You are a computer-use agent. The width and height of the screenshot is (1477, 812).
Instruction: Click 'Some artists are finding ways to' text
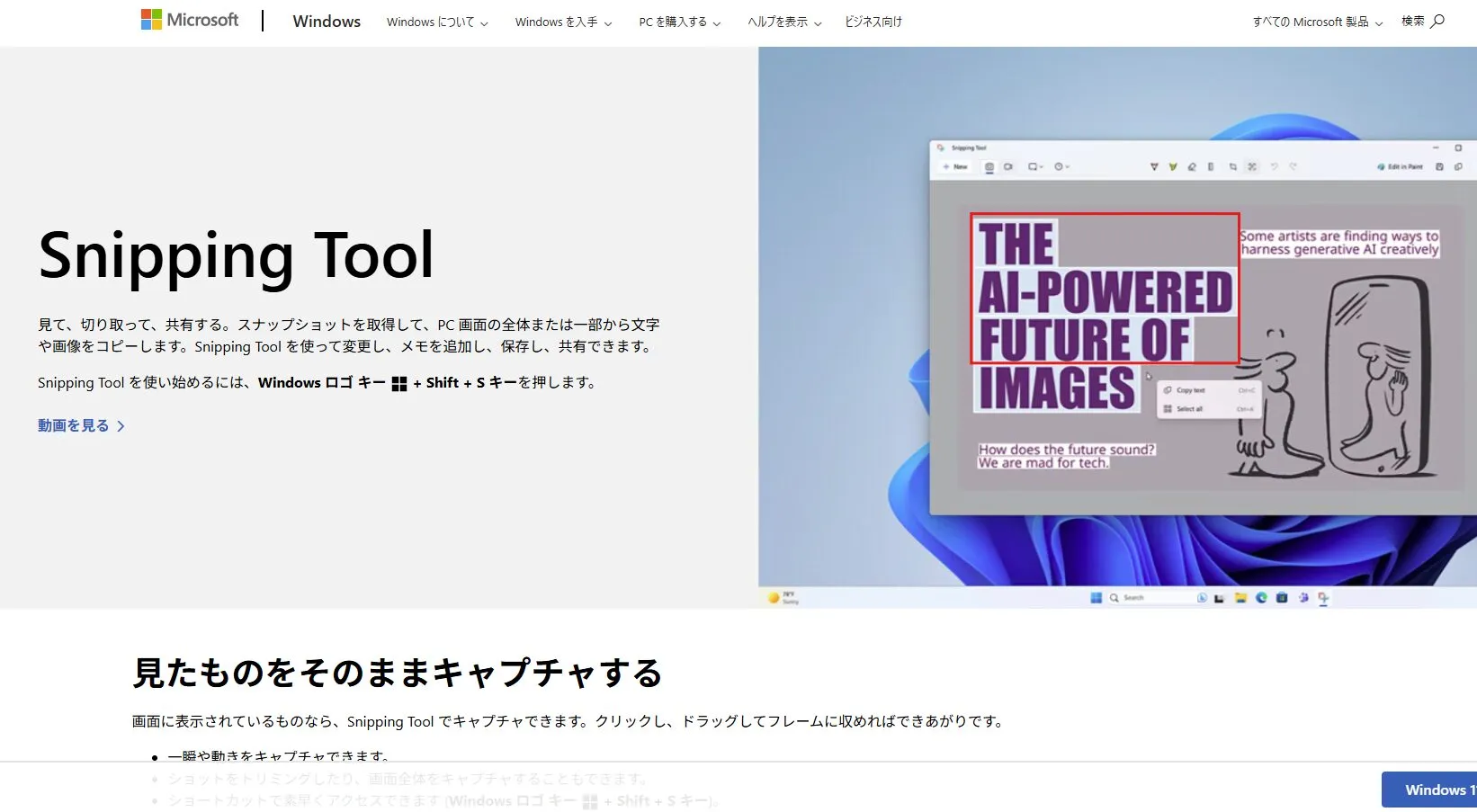click(x=1339, y=236)
